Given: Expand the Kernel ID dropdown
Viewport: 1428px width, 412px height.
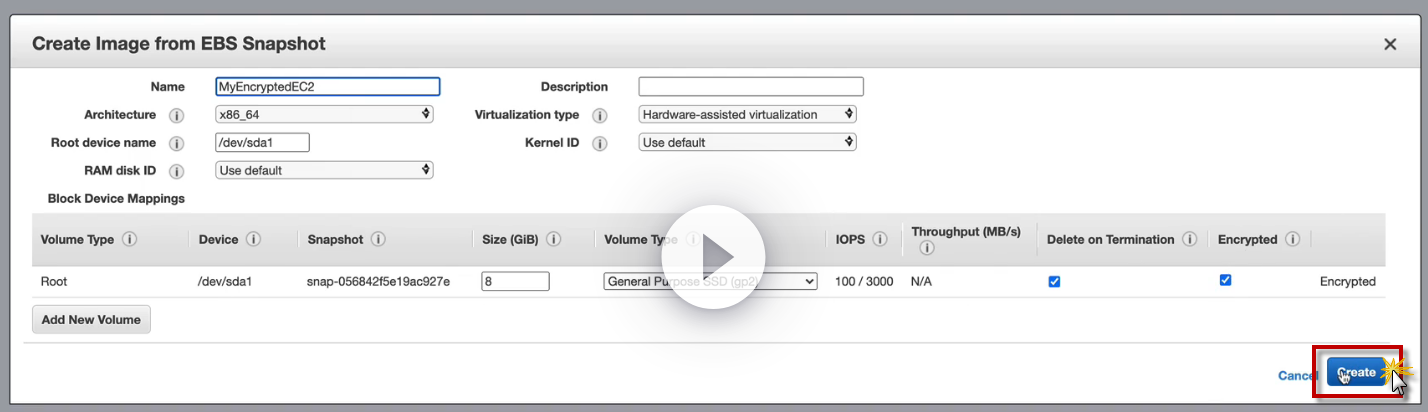Looking at the screenshot, I should (x=747, y=143).
